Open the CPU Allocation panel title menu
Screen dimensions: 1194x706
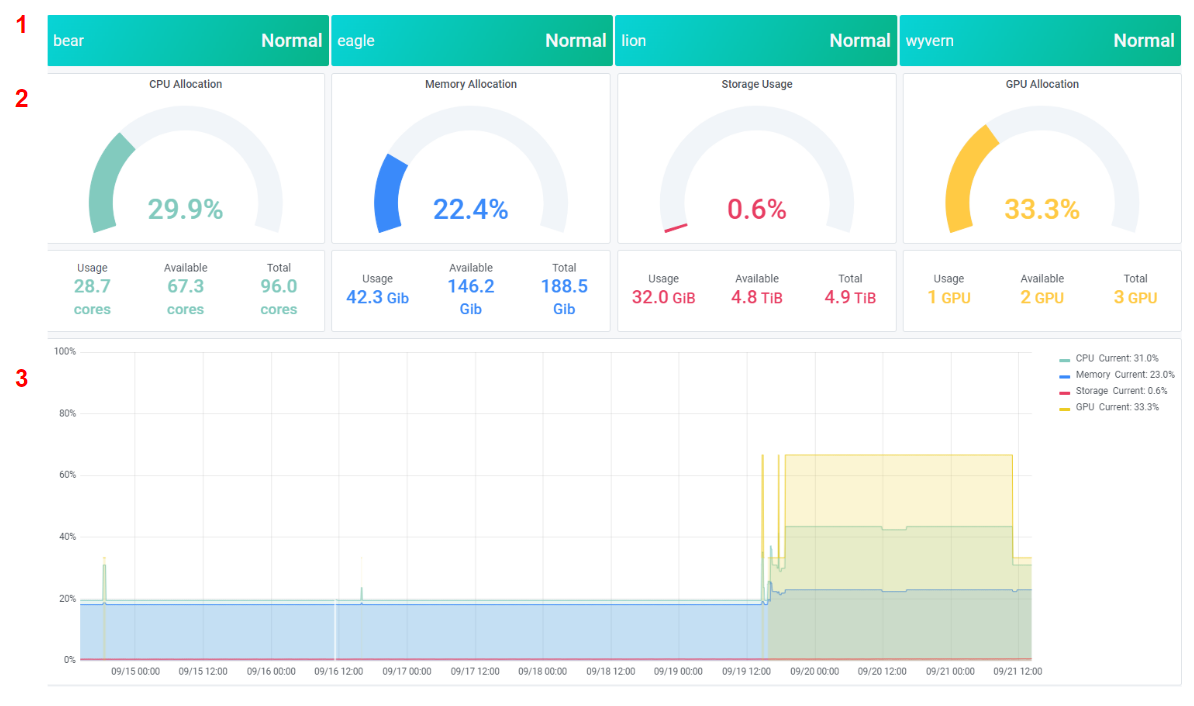(186, 84)
